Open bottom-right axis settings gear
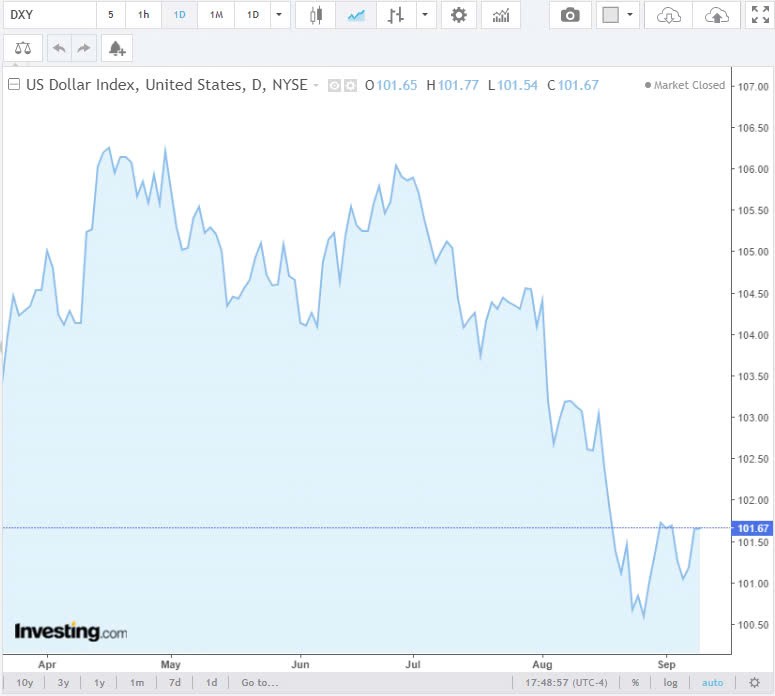Viewport: 775px width, 696px height. 754,683
